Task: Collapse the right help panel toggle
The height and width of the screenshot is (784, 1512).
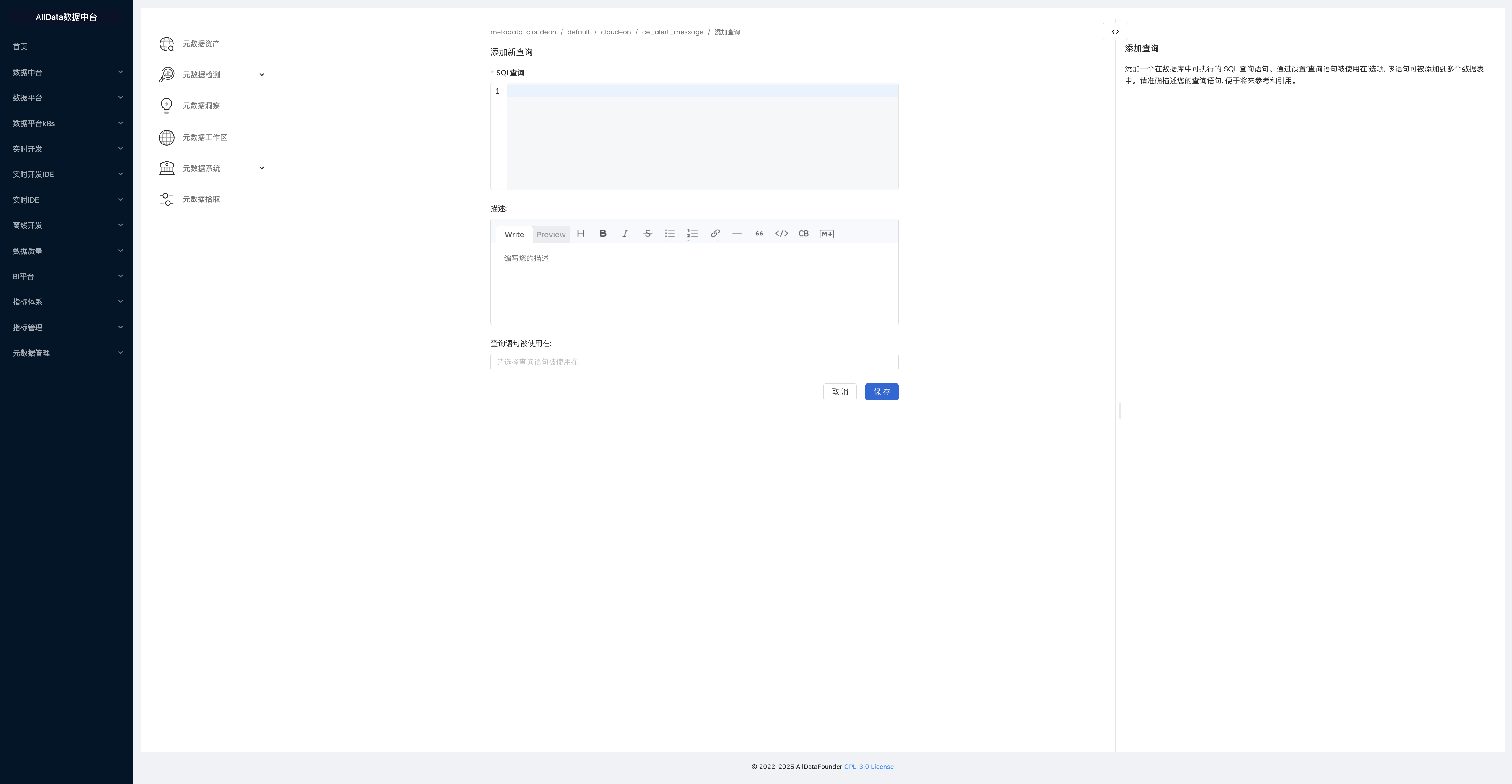Action: tap(1115, 32)
